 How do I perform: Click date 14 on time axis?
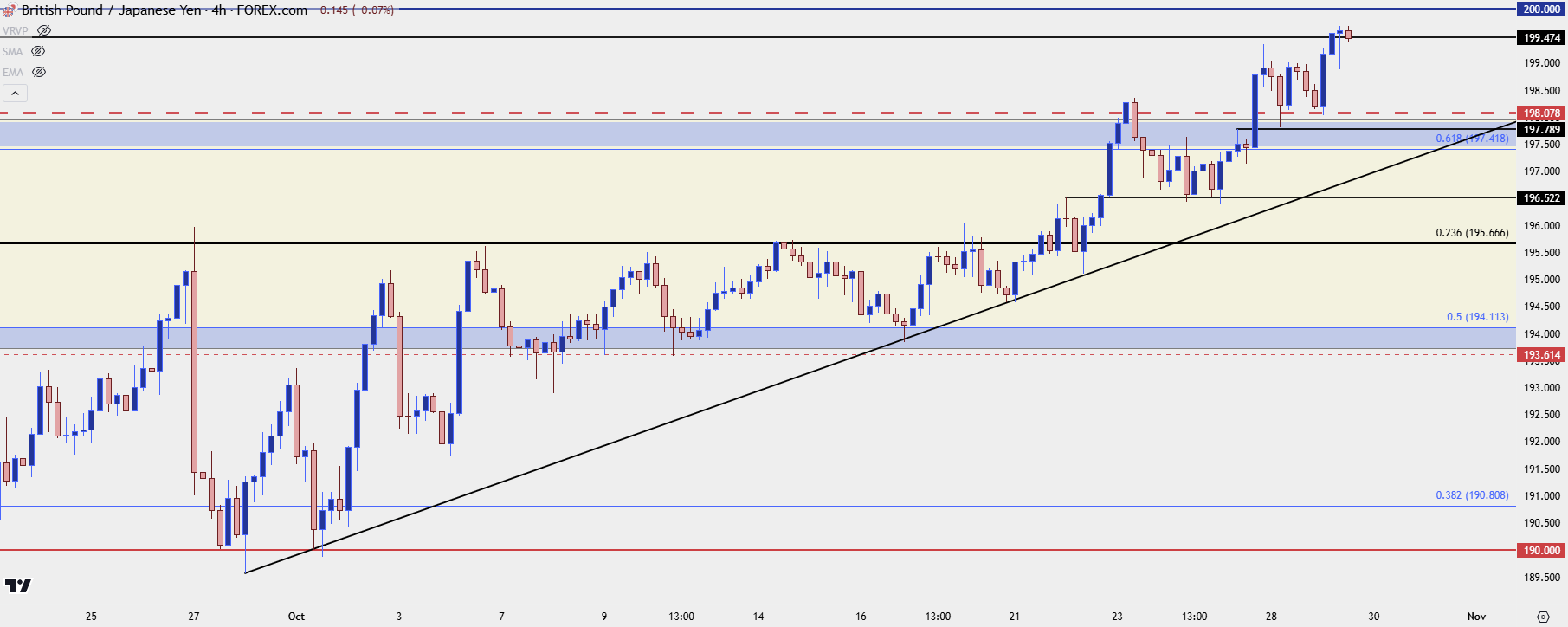[x=758, y=617]
